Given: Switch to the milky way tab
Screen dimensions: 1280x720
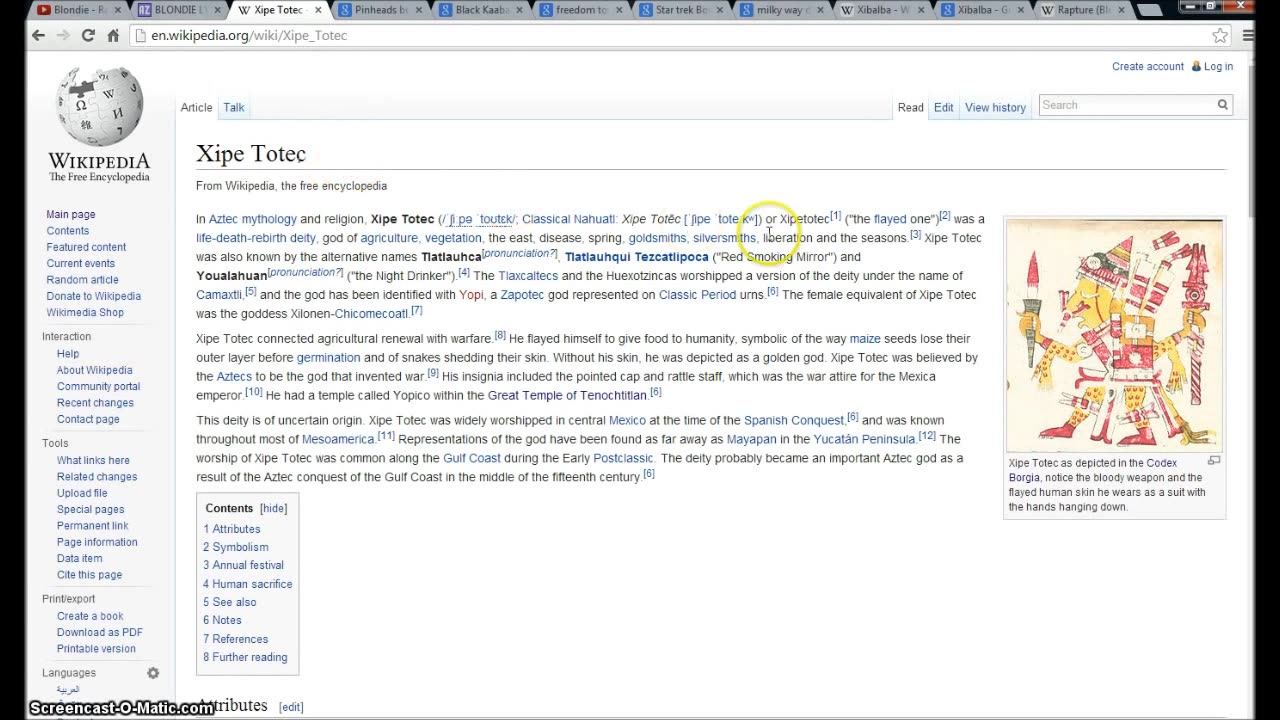Looking at the screenshot, I should coord(779,10).
